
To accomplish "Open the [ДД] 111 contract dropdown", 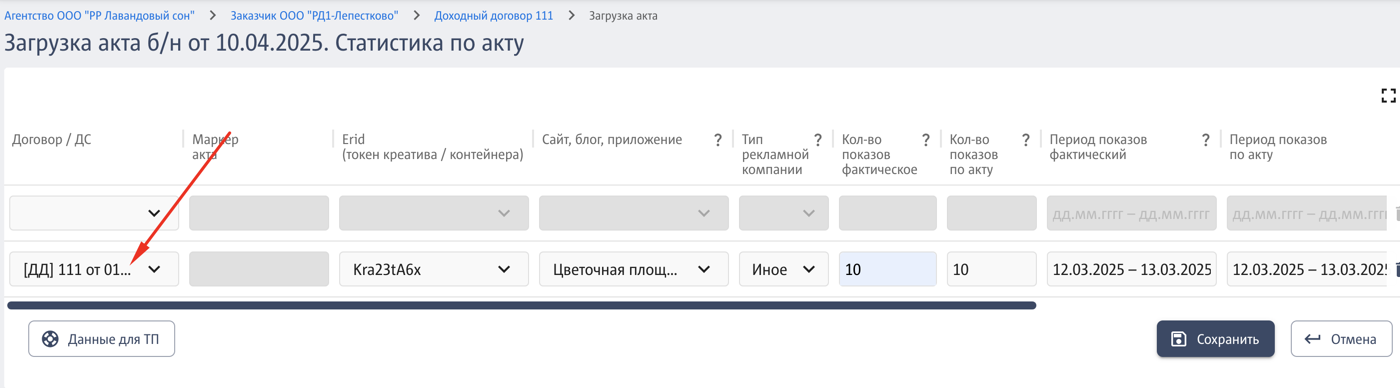I will (x=94, y=269).
